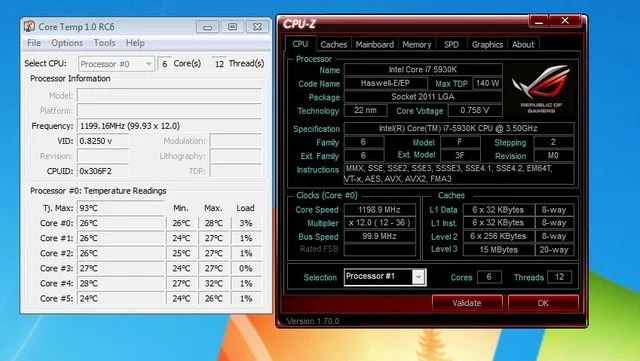
Task: Click Core #0 load value 3%
Action: point(246,223)
